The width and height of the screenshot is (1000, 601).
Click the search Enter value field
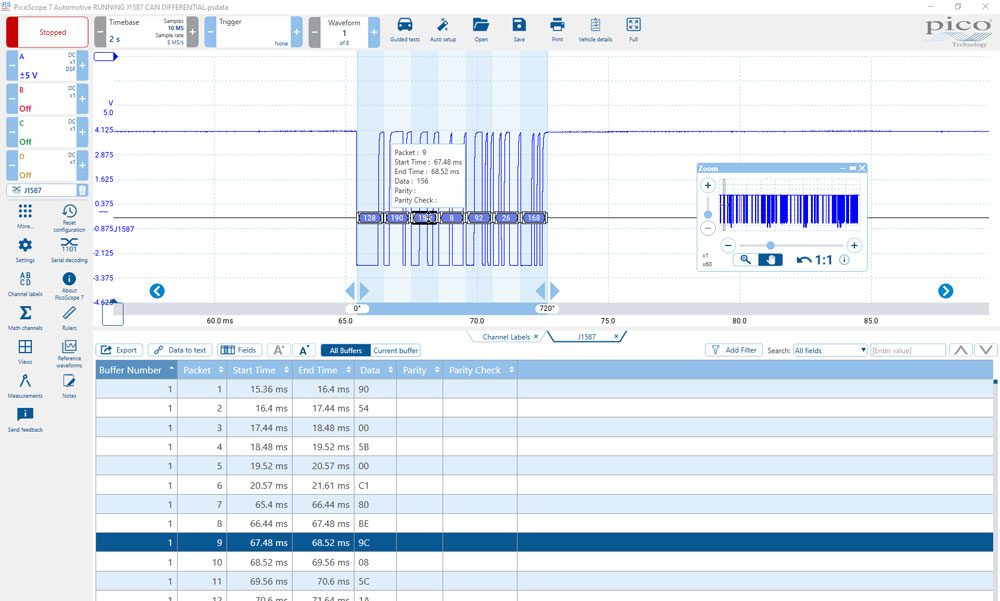[x=908, y=350]
